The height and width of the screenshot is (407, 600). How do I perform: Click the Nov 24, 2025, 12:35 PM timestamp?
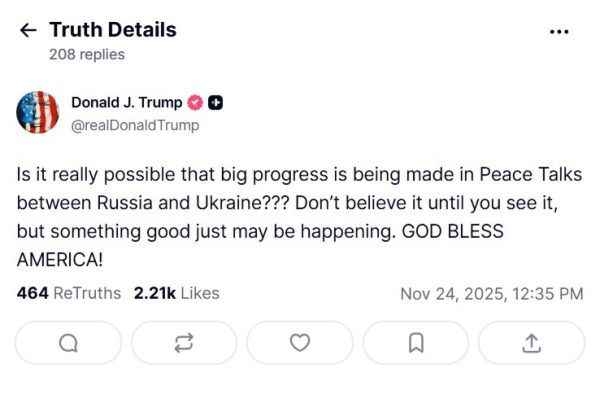[x=491, y=294]
